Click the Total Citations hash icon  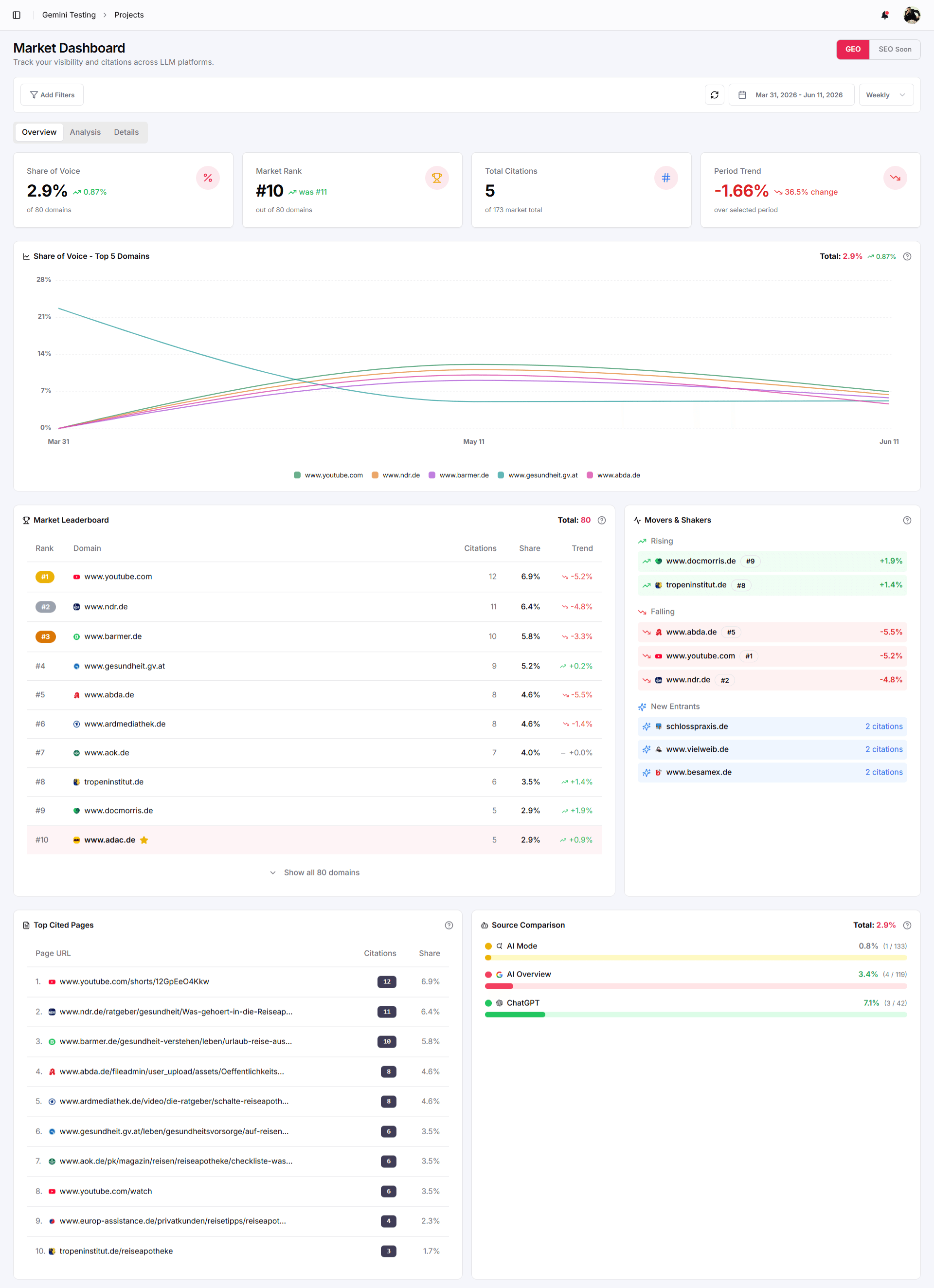[665, 178]
